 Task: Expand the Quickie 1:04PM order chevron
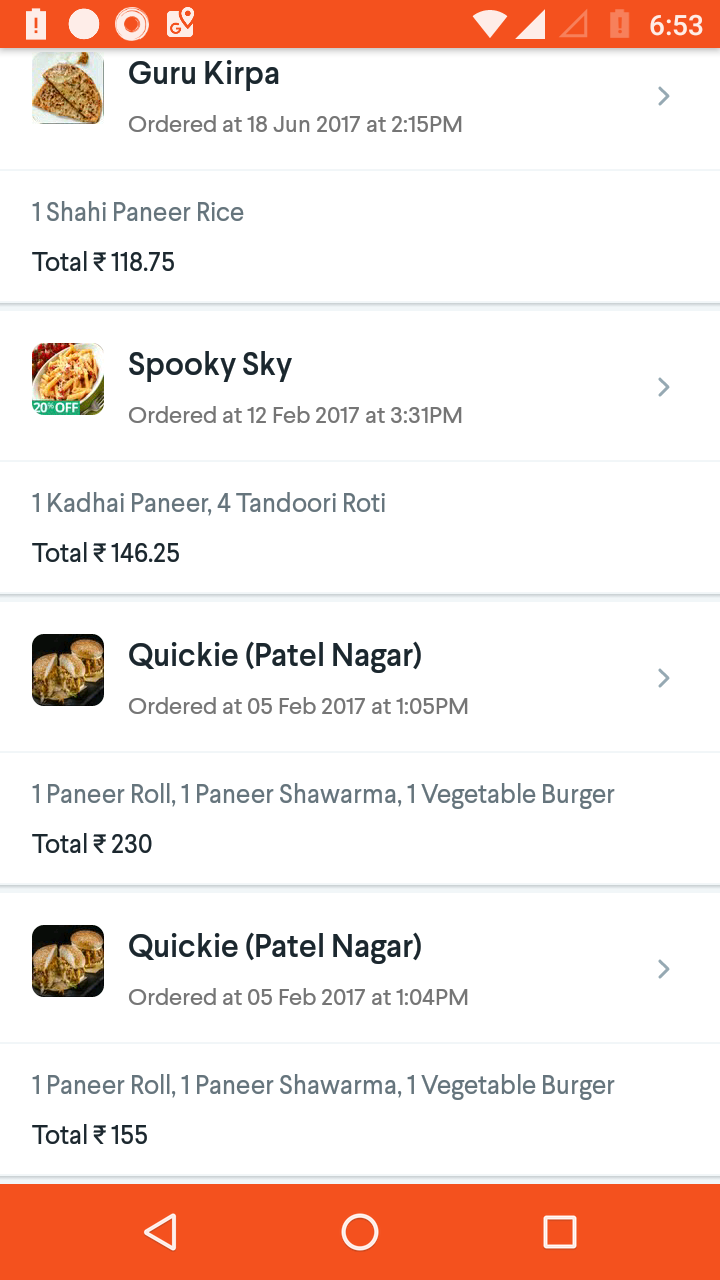click(x=663, y=969)
